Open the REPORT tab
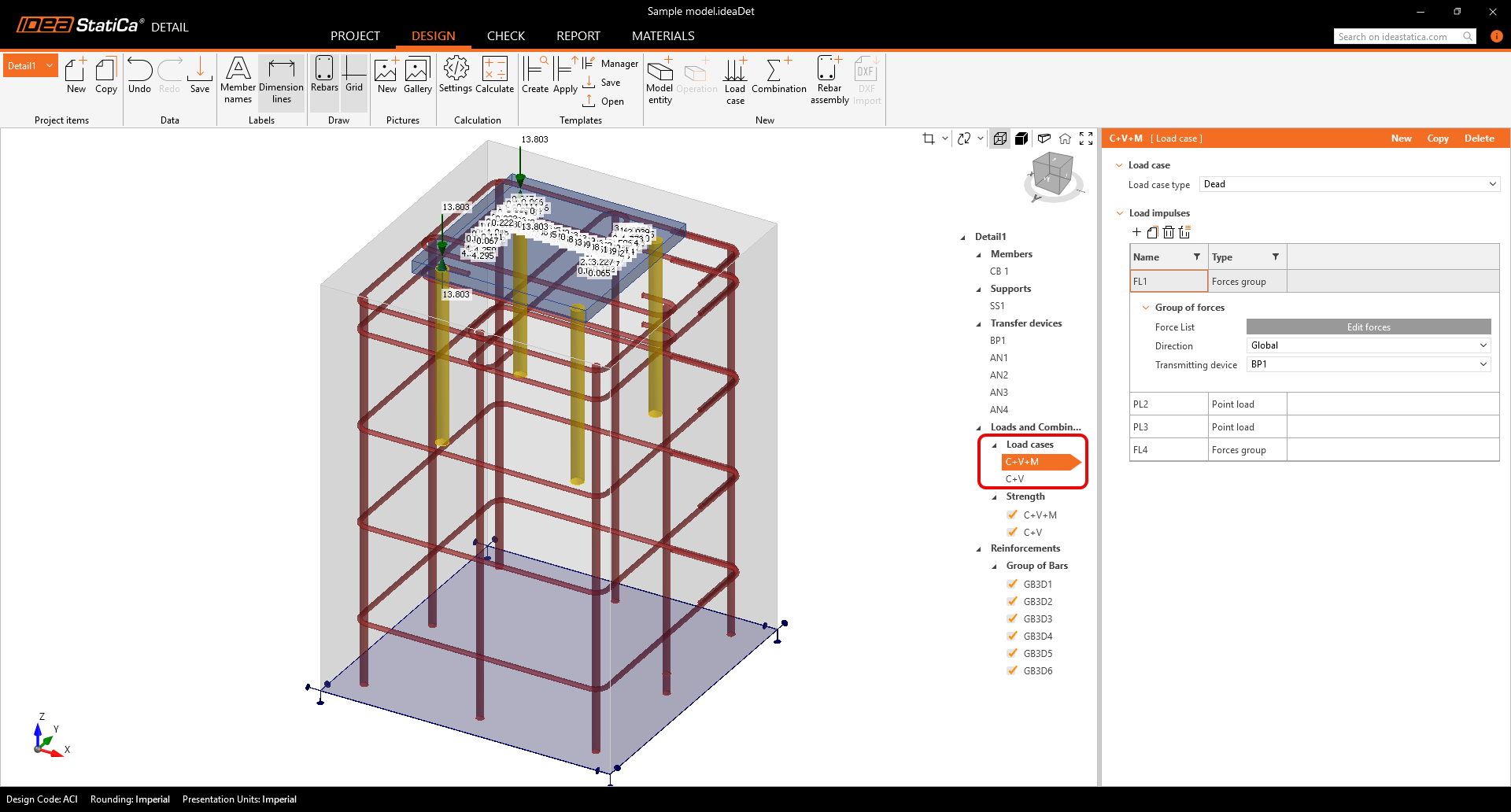1511x812 pixels. (x=578, y=35)
